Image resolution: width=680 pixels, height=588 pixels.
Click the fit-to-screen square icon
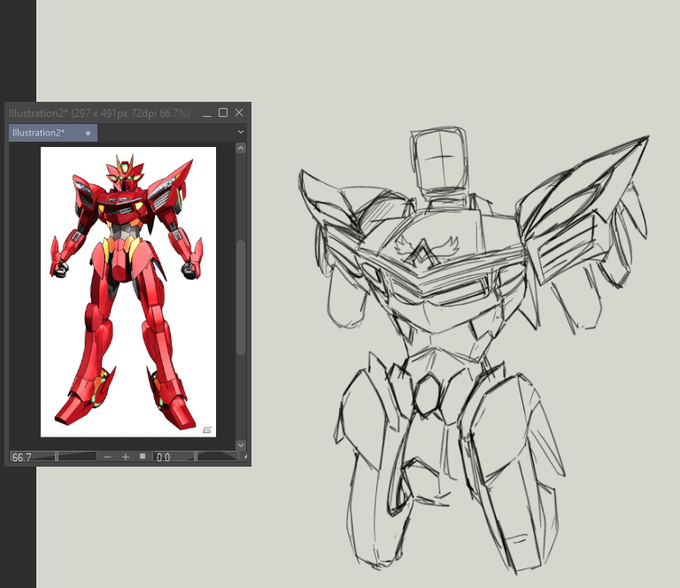pyautogui.click(x=142, y=456)
